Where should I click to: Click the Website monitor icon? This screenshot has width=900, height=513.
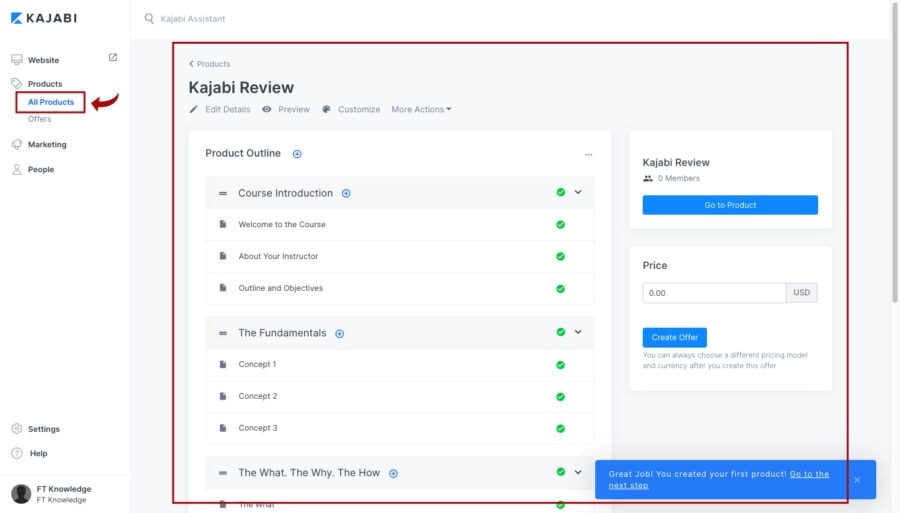coord(17,60)
